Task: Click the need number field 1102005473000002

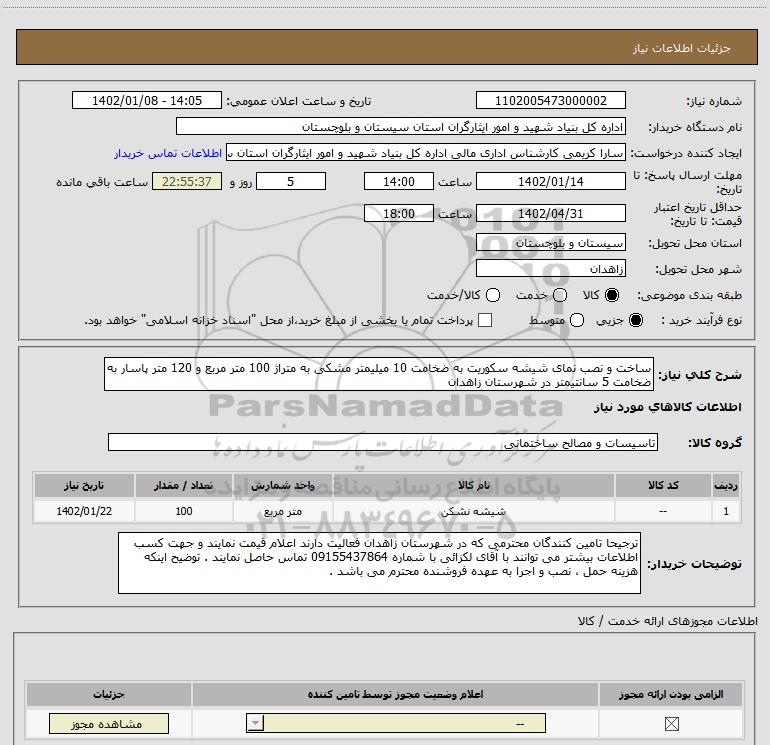Action: tap(550, 100)
